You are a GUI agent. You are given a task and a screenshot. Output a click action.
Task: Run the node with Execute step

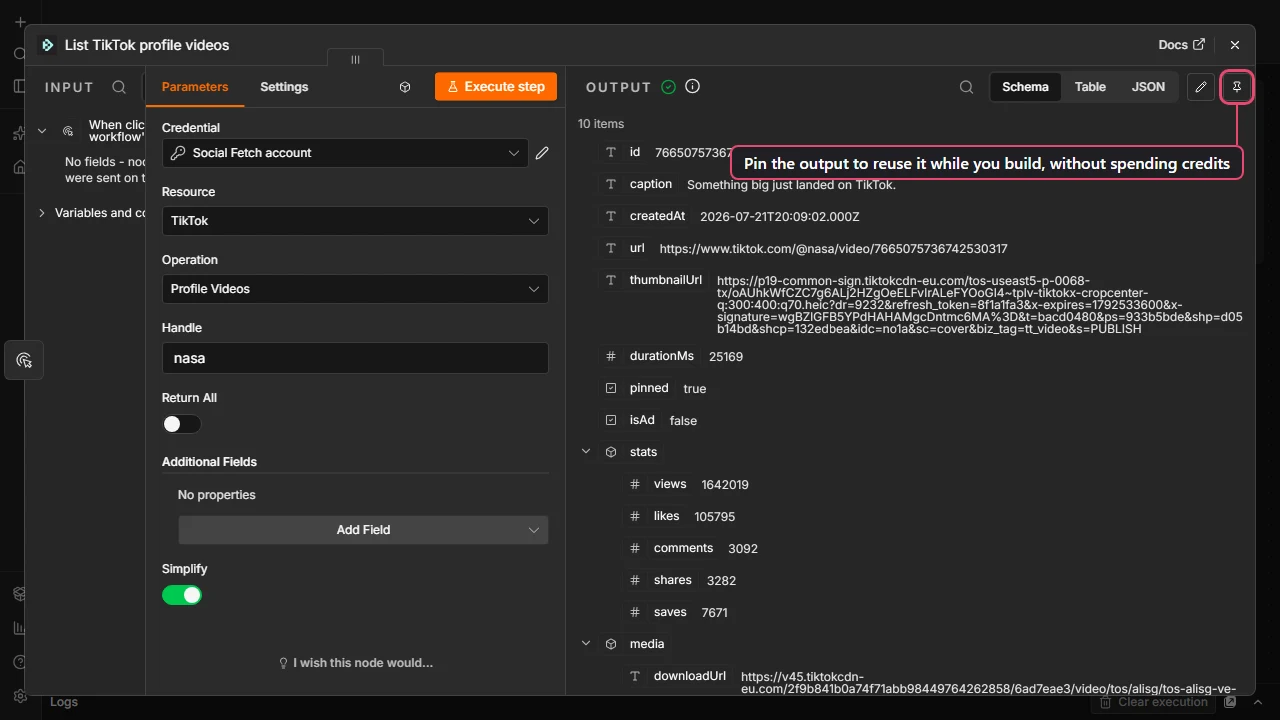tap(495, 87)
